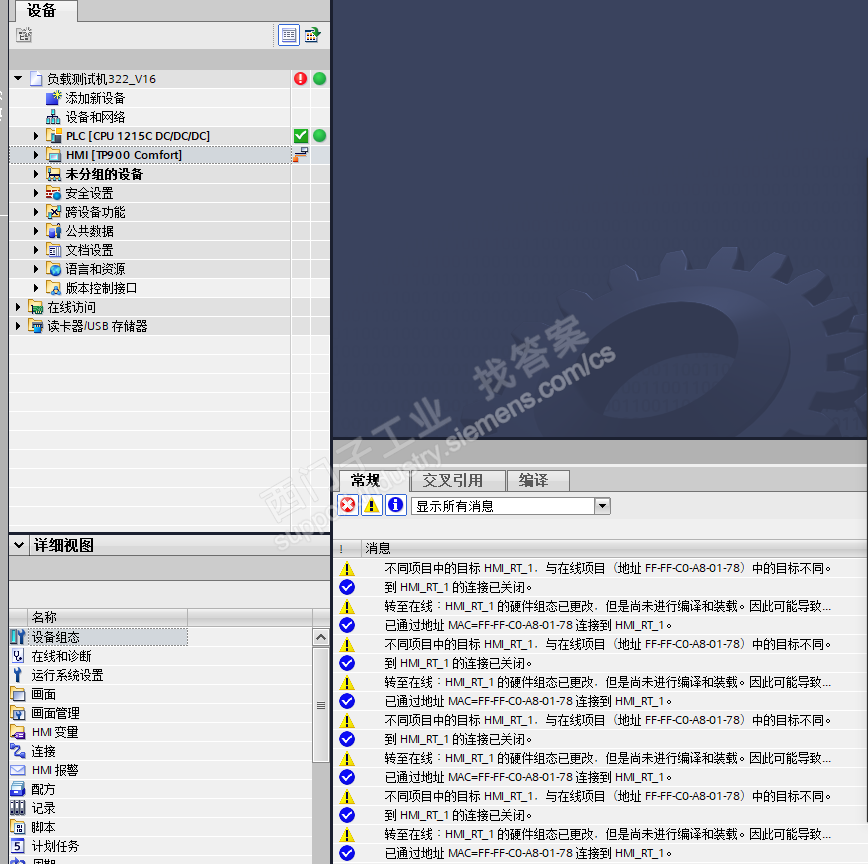Click the 语言和资源 globe icon
The width and height of the screenshot is (868, 864).
click(x=53, y=269)
